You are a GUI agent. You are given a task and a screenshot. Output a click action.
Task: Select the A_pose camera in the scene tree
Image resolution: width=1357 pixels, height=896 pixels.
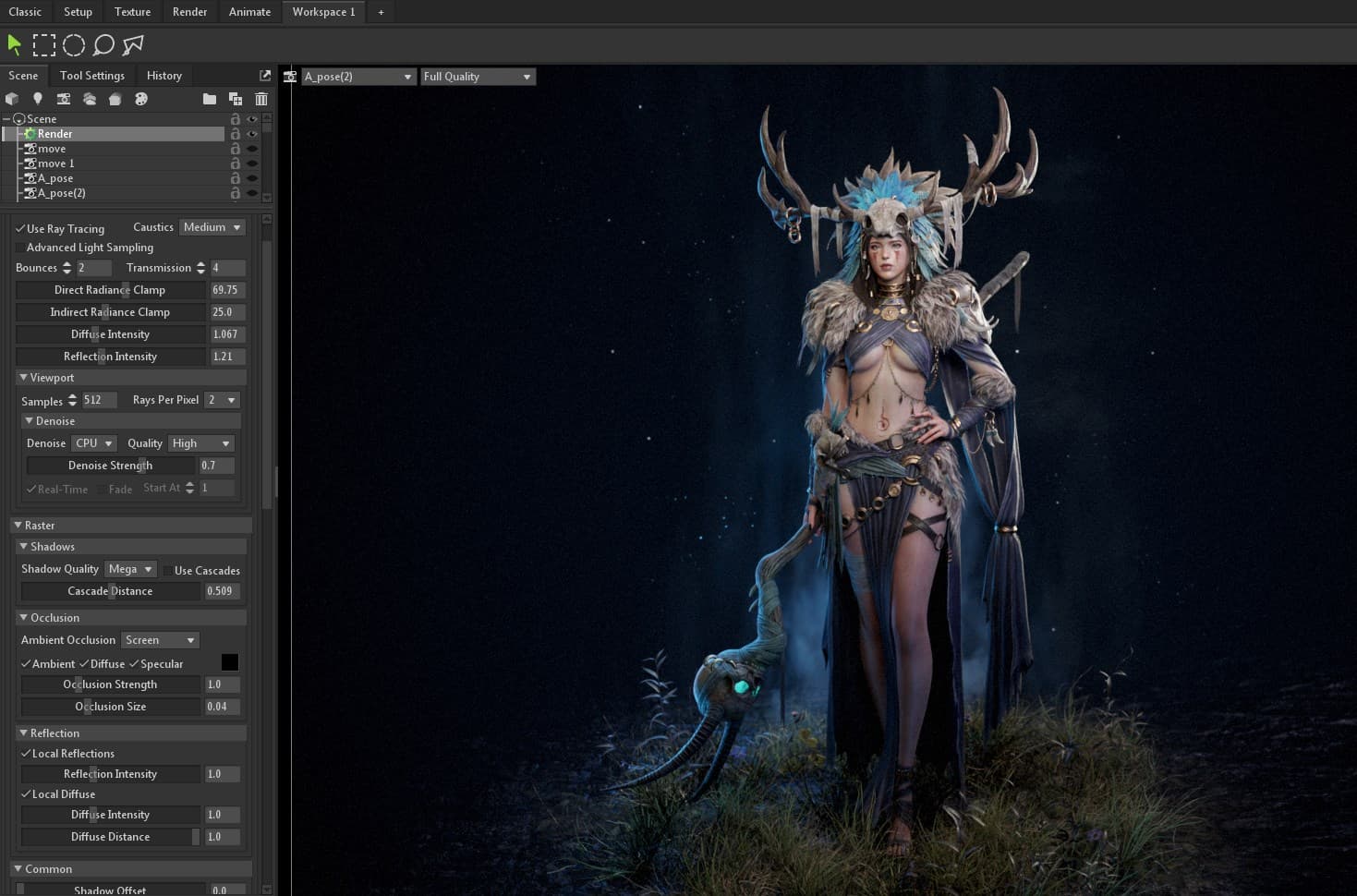55,178
